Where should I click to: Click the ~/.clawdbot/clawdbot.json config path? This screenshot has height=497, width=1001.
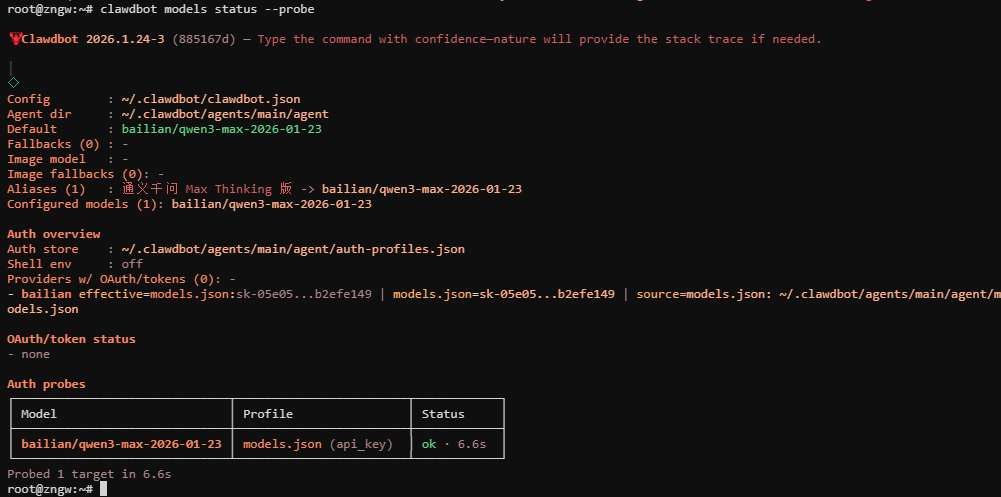[x=211, y=99]
